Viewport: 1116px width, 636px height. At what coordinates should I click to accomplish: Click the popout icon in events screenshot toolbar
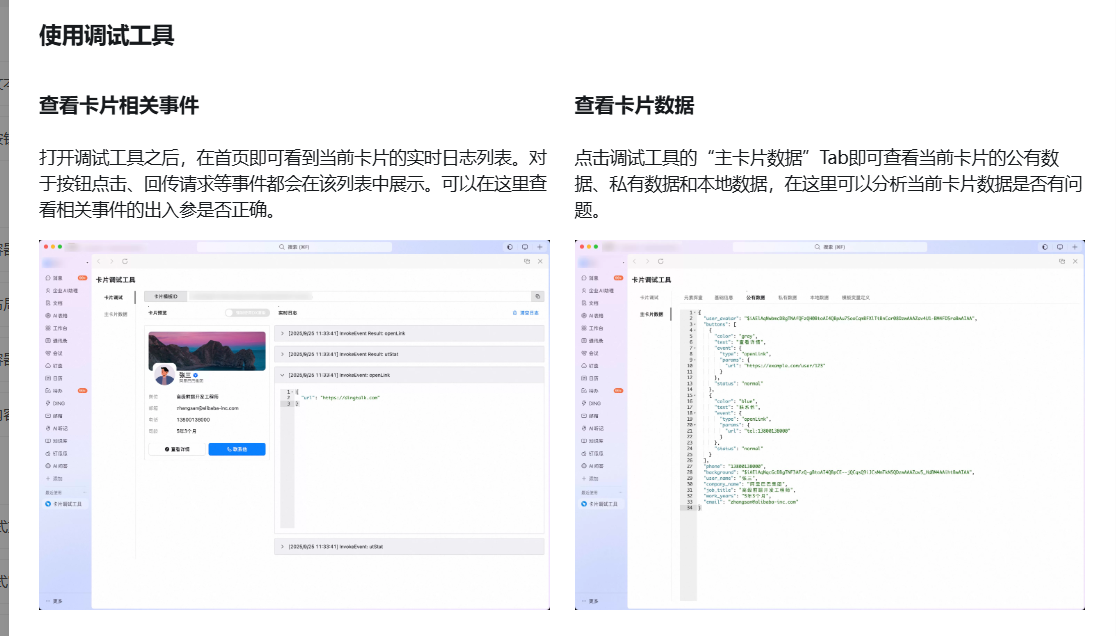click(527, 261)
